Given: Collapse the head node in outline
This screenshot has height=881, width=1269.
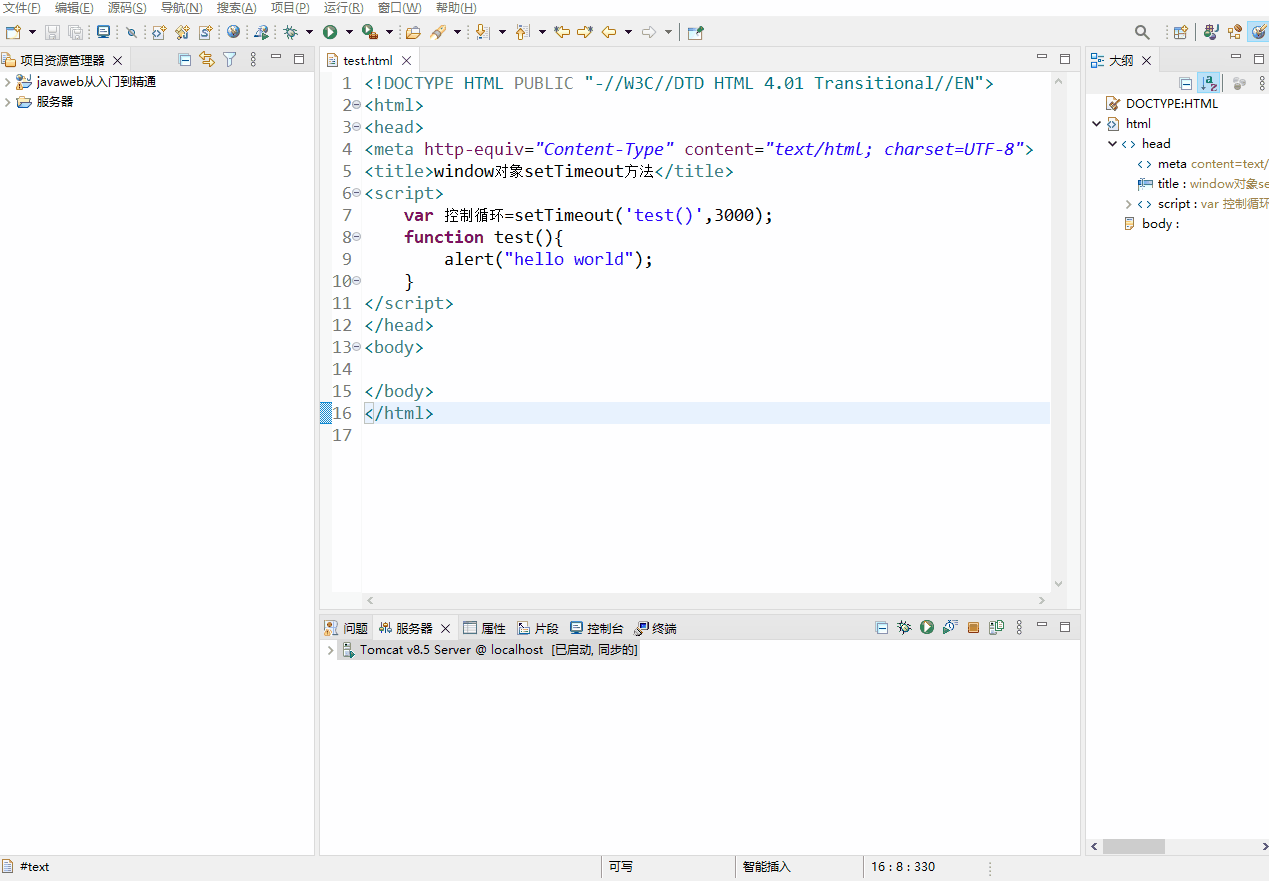Looking at the screenshot, I should (x=1112, y=144).
